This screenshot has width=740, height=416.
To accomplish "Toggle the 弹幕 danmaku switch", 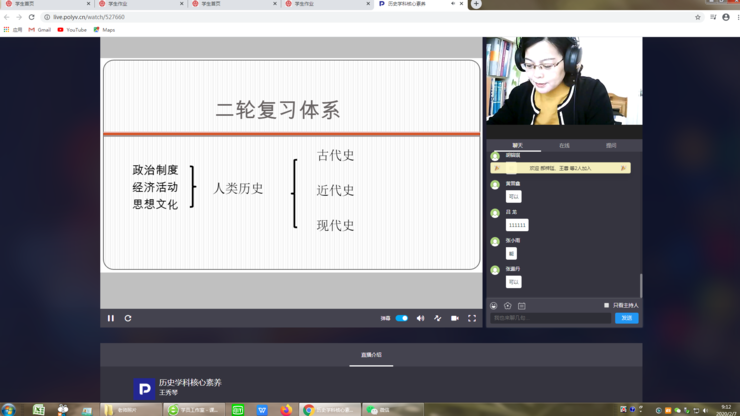I will coord(401,318).
